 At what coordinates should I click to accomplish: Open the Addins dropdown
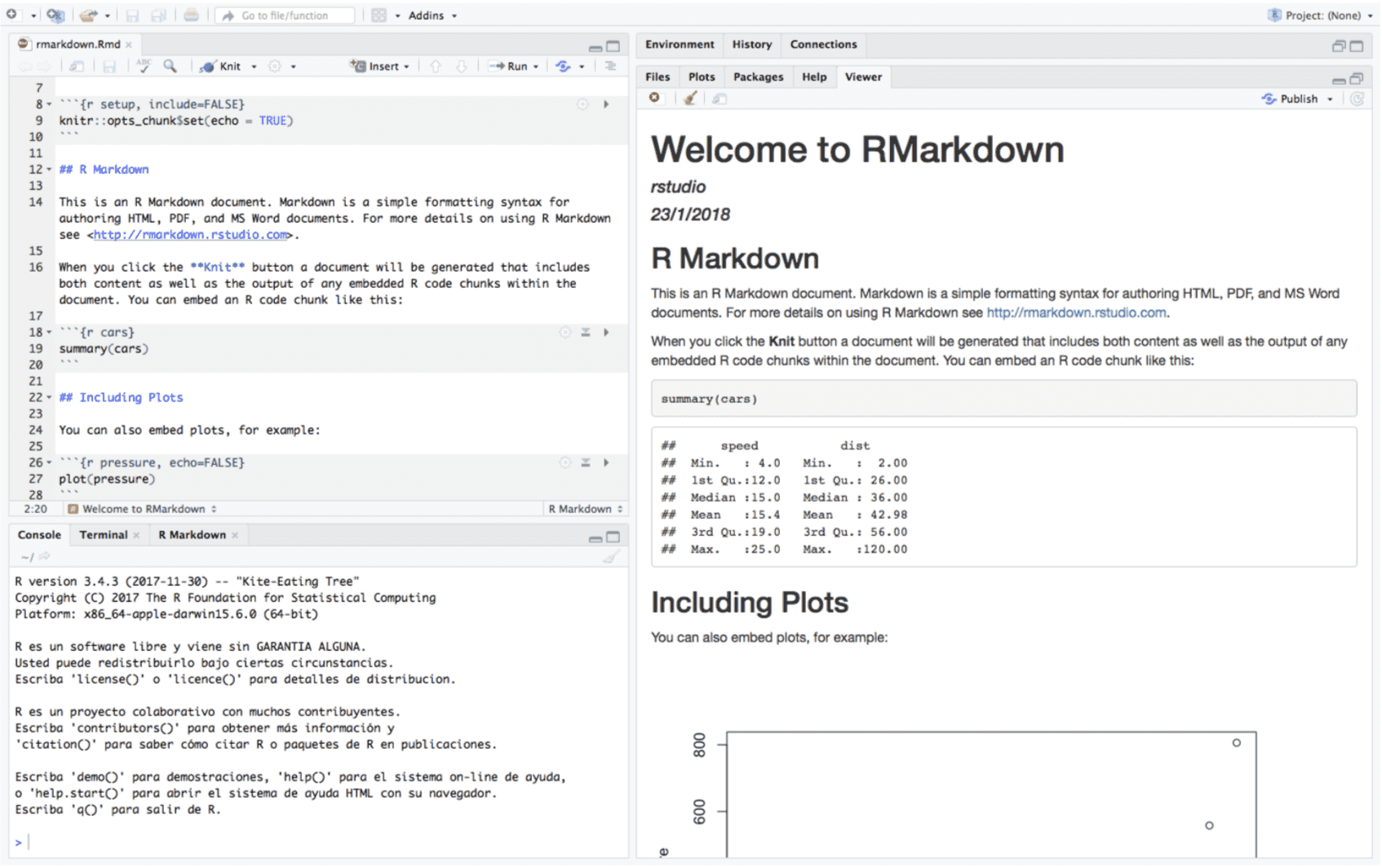point(433,15)
